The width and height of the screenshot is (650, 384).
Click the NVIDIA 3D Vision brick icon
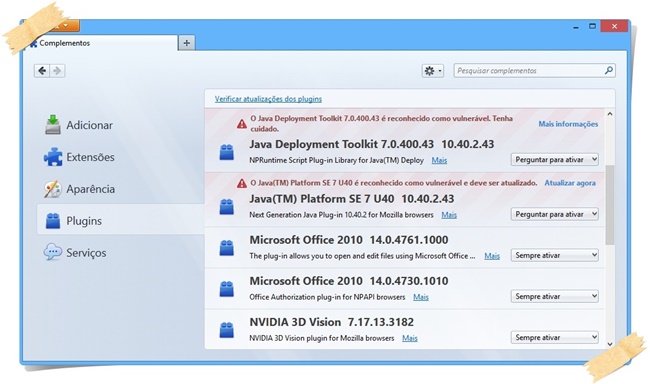coord(226,330)
